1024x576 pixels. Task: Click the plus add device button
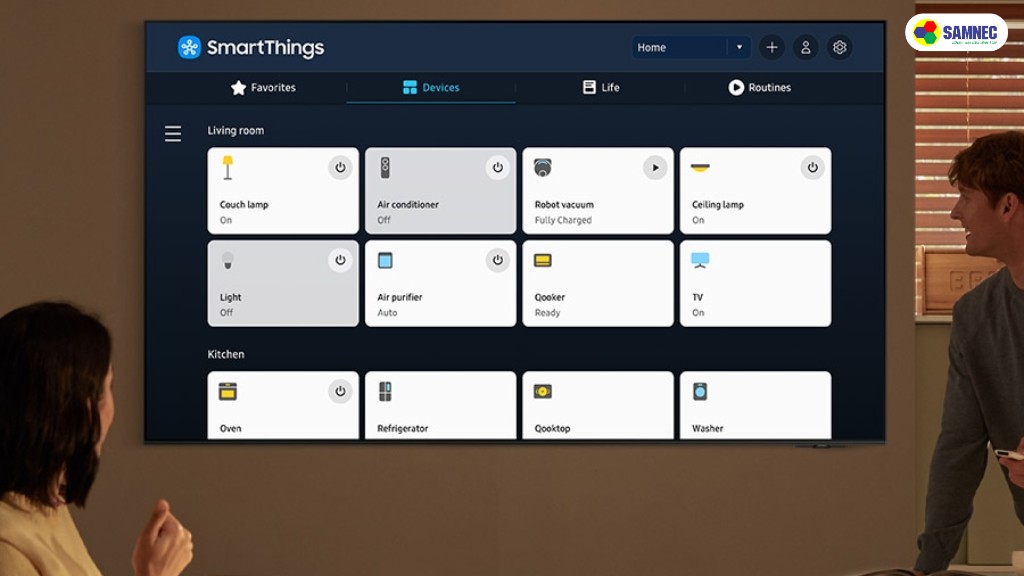tap(772, 47)
